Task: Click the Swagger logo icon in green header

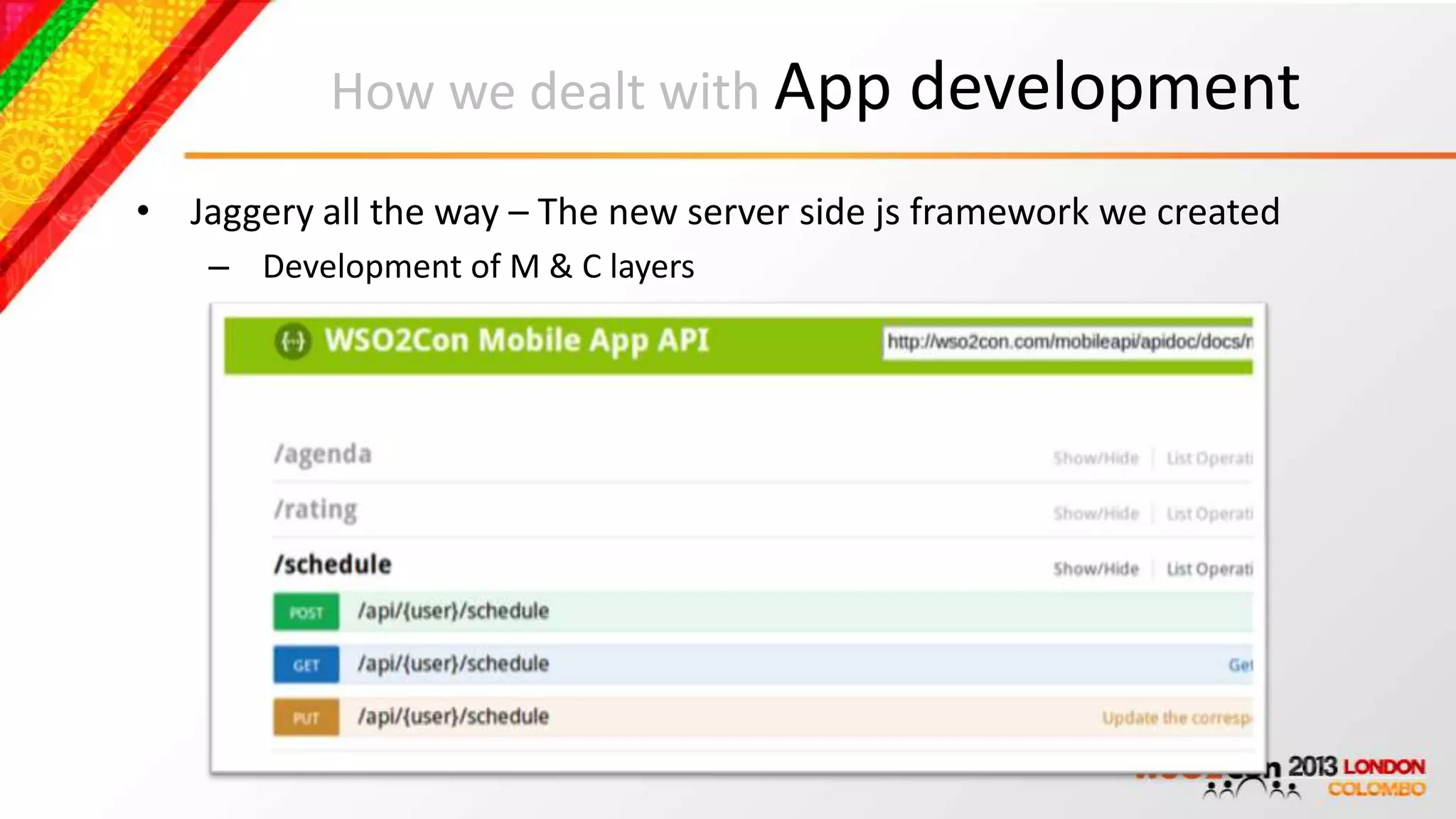Action: tap(292, 342)
